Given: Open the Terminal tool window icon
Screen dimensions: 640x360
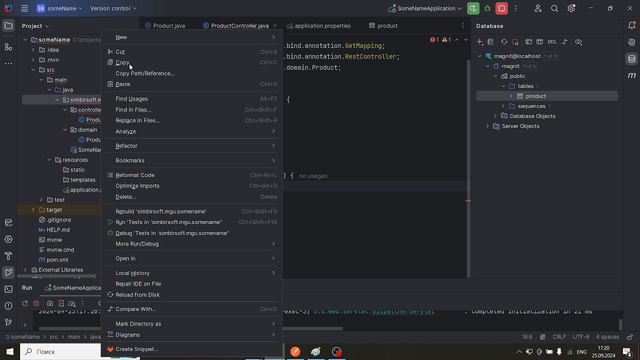Looking at the screenshot, I should 8,289.
